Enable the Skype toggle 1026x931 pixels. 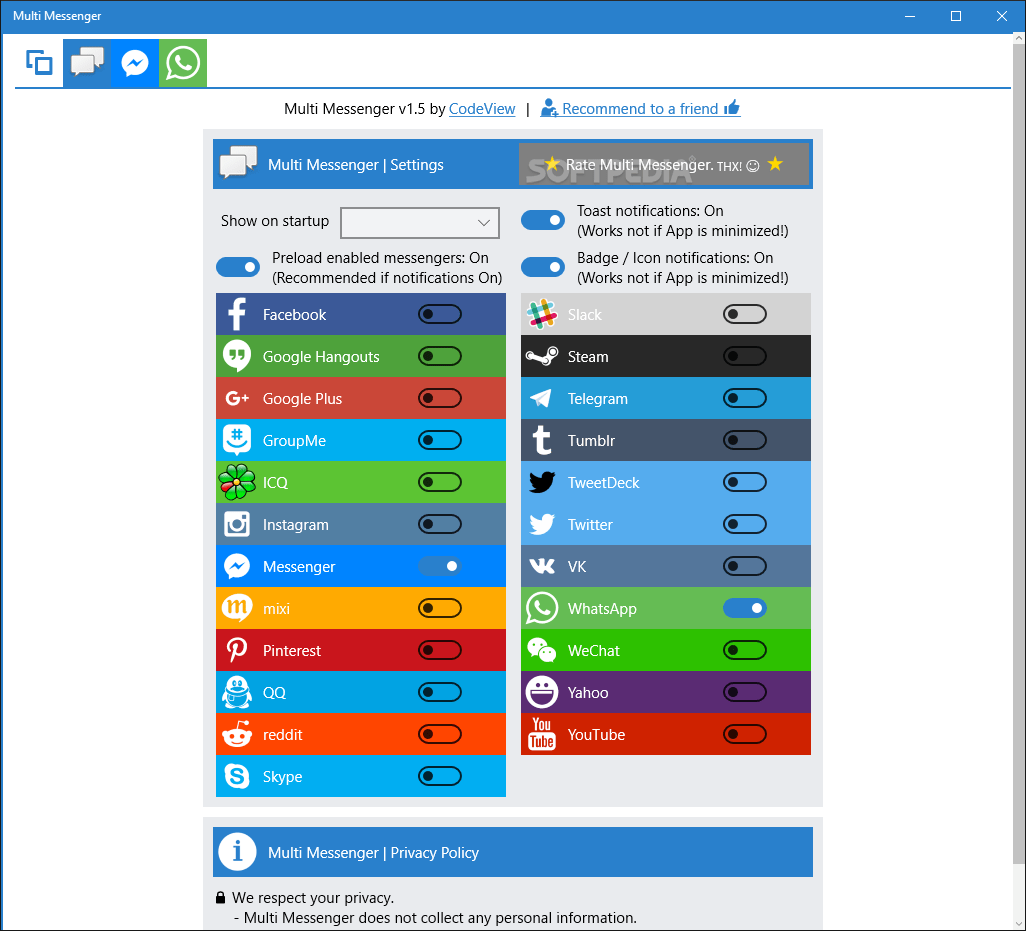[440, 776]
